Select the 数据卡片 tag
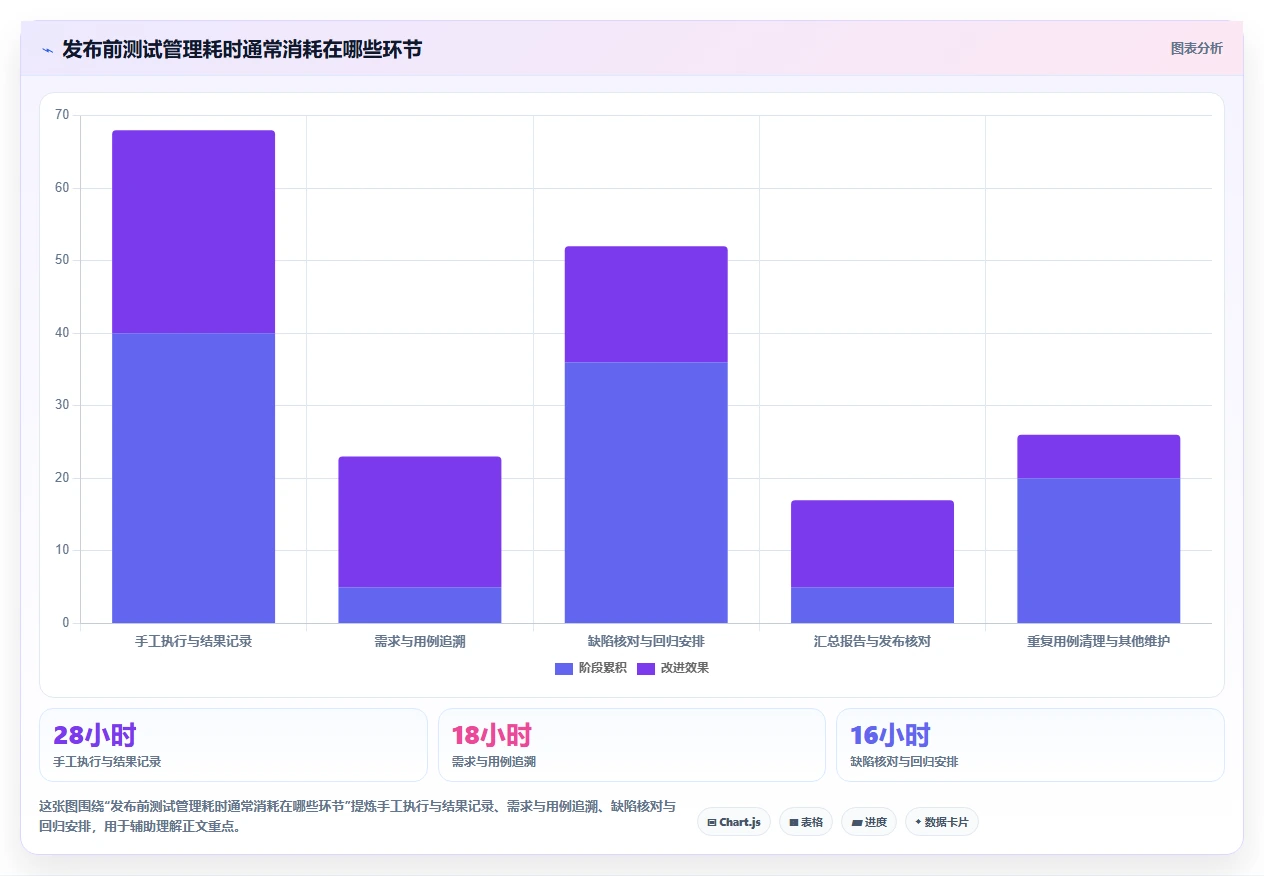The image size is (1264, 876). [942, 822]
